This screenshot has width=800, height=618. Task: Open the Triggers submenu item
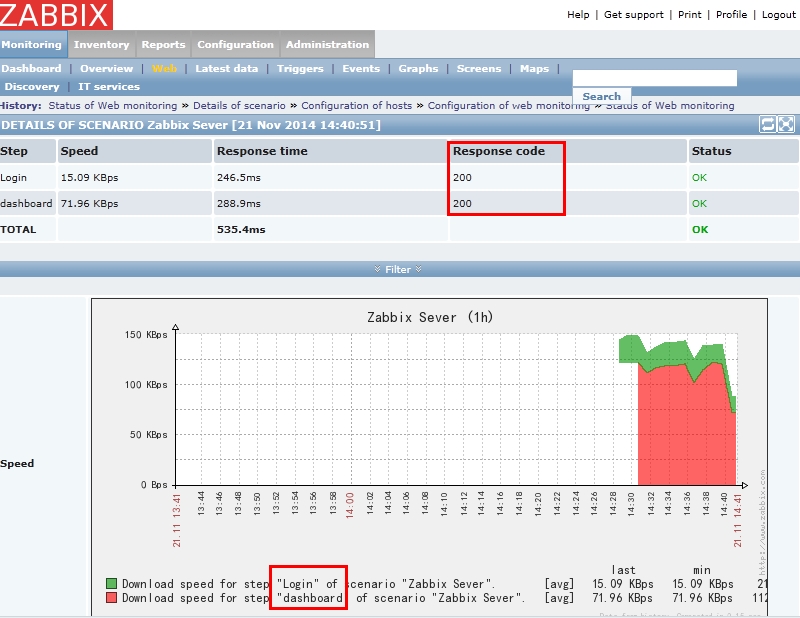(x=300, y=69)
